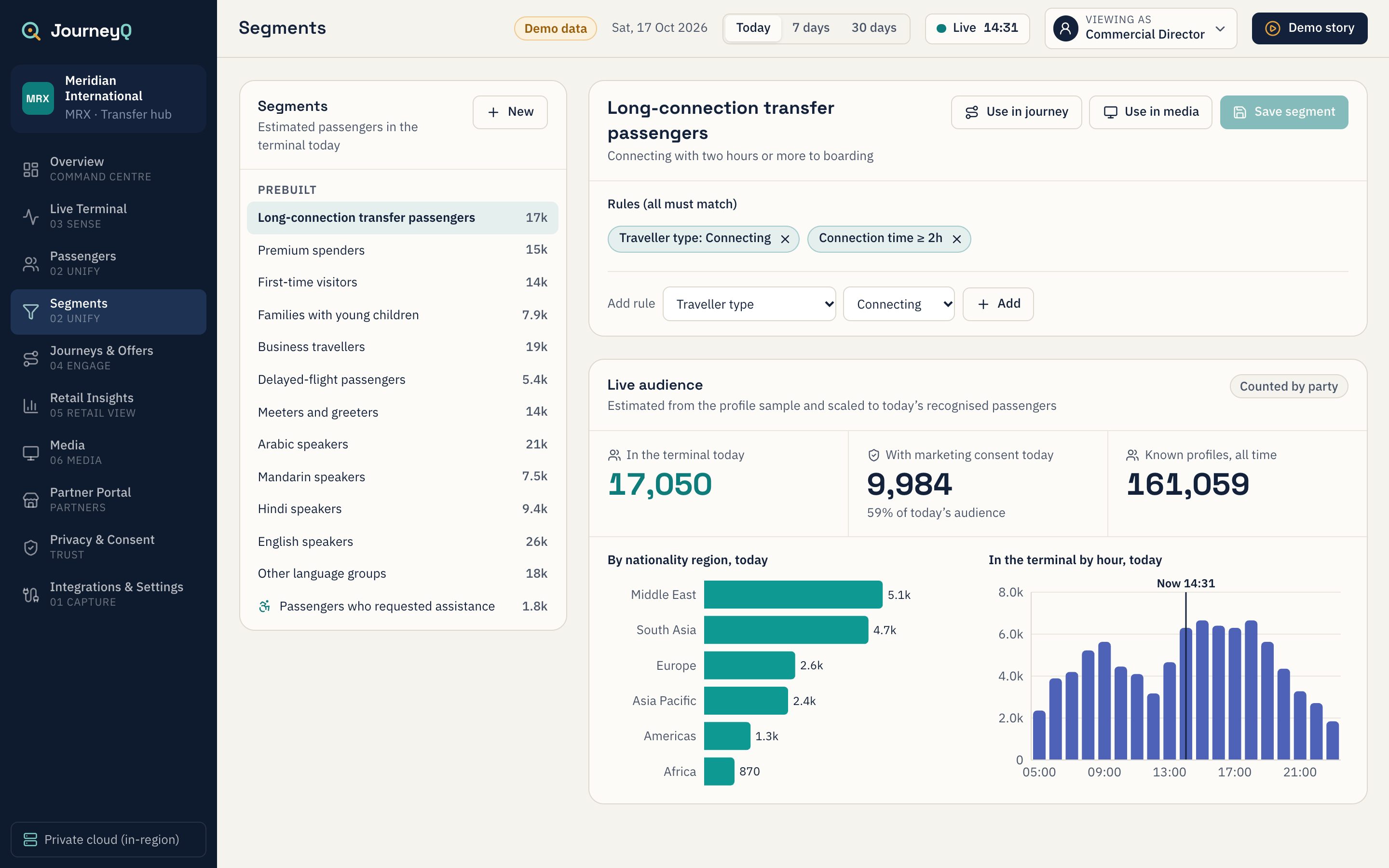Select Segments funnel icon in sidebar

point(30,312)
